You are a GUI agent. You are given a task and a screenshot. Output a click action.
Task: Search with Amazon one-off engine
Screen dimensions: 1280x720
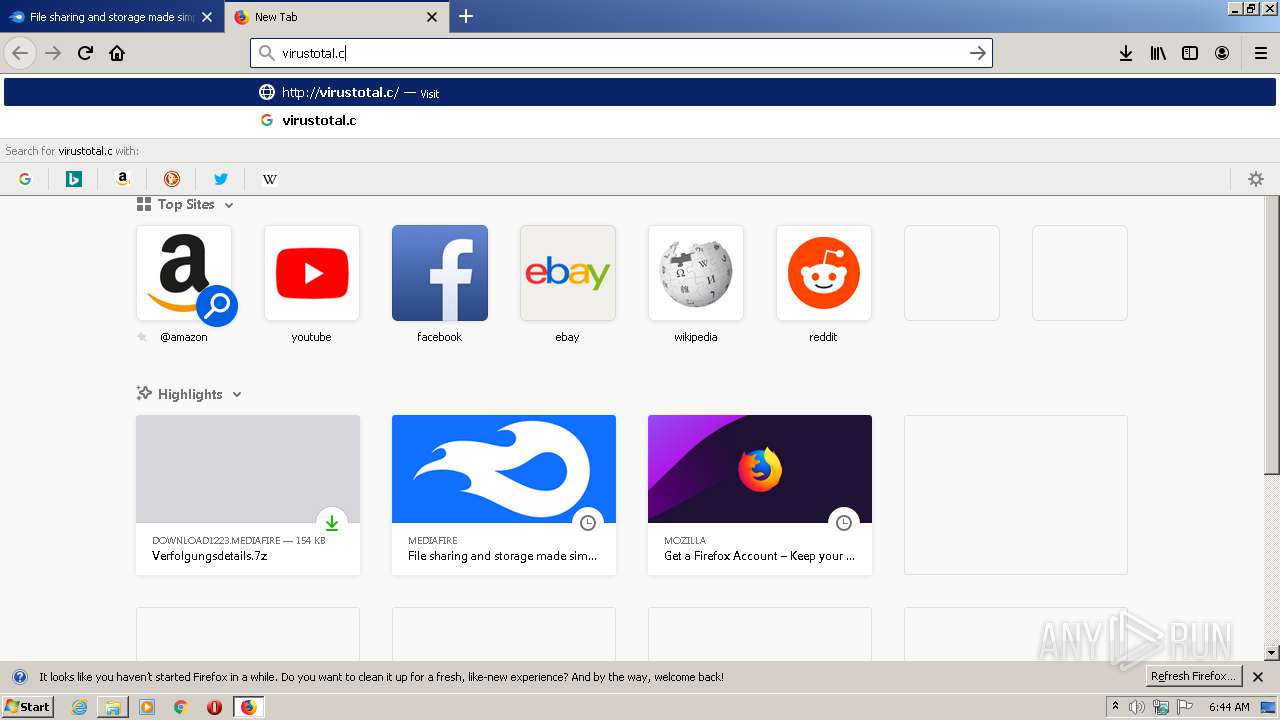(x=123, y=179)
